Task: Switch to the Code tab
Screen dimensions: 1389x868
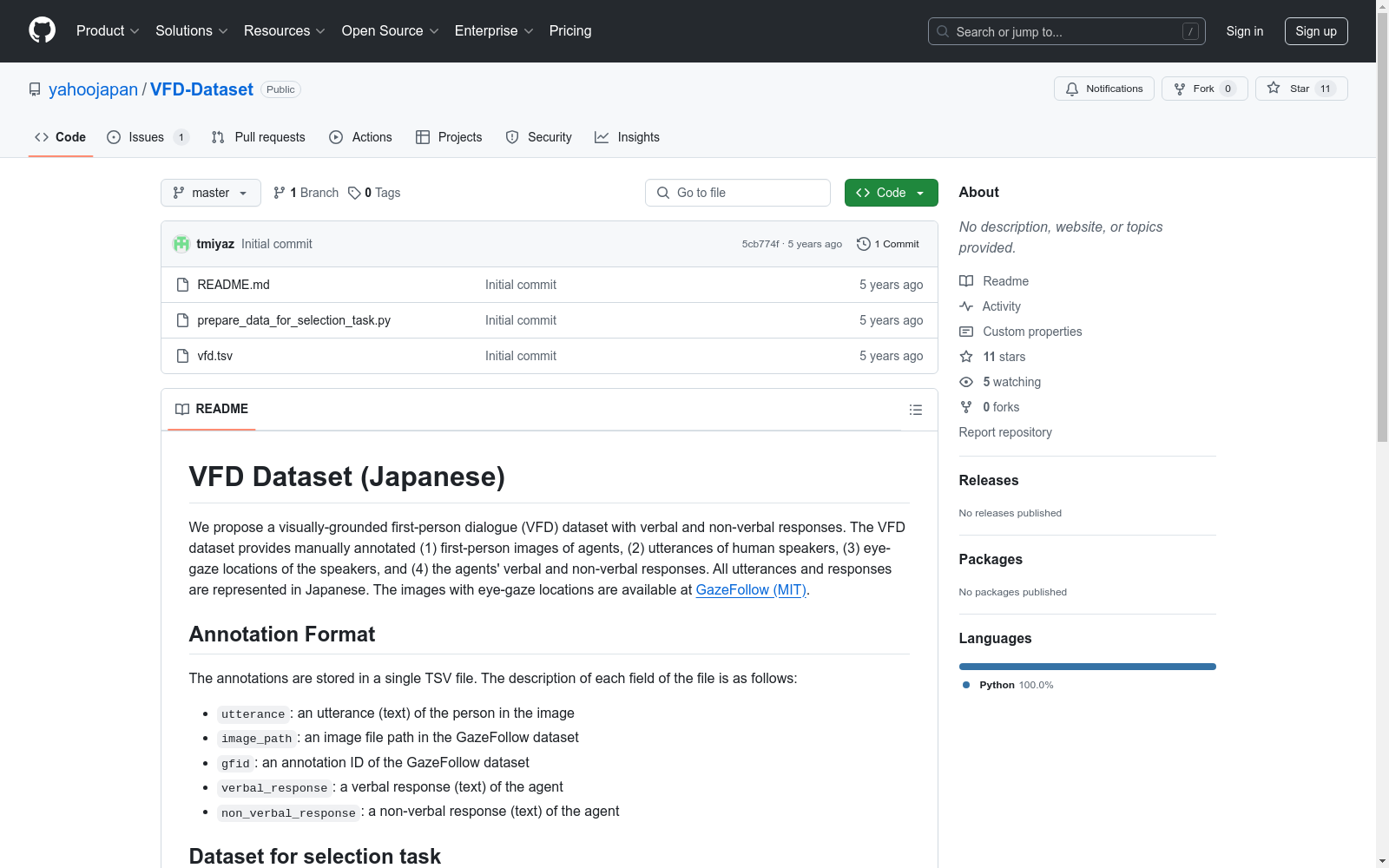Action: pyautogui.click(x=61, y=137)
